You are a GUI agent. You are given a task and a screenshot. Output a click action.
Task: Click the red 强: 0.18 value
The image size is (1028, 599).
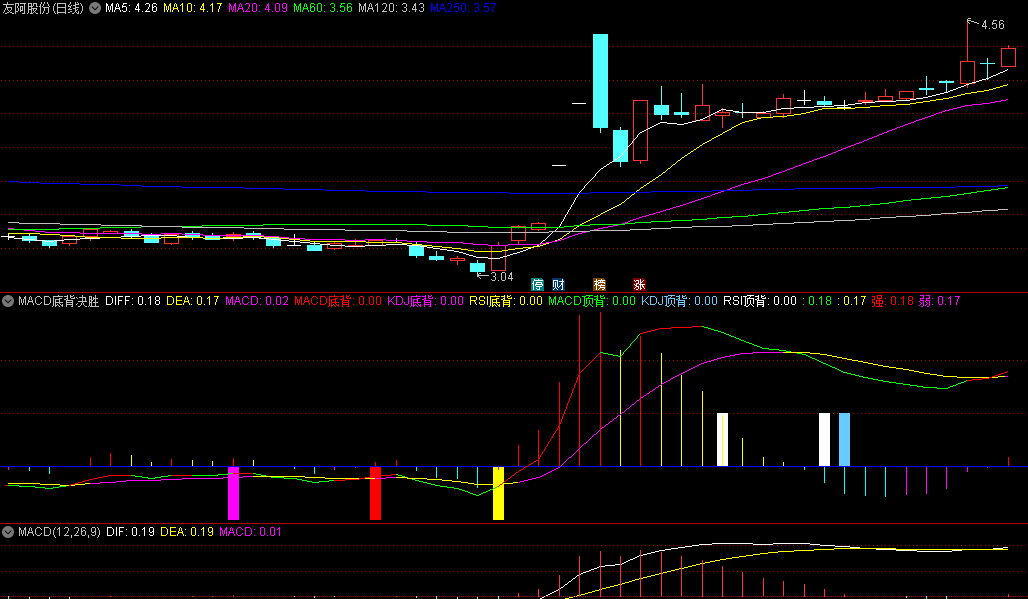pos(892,301)
